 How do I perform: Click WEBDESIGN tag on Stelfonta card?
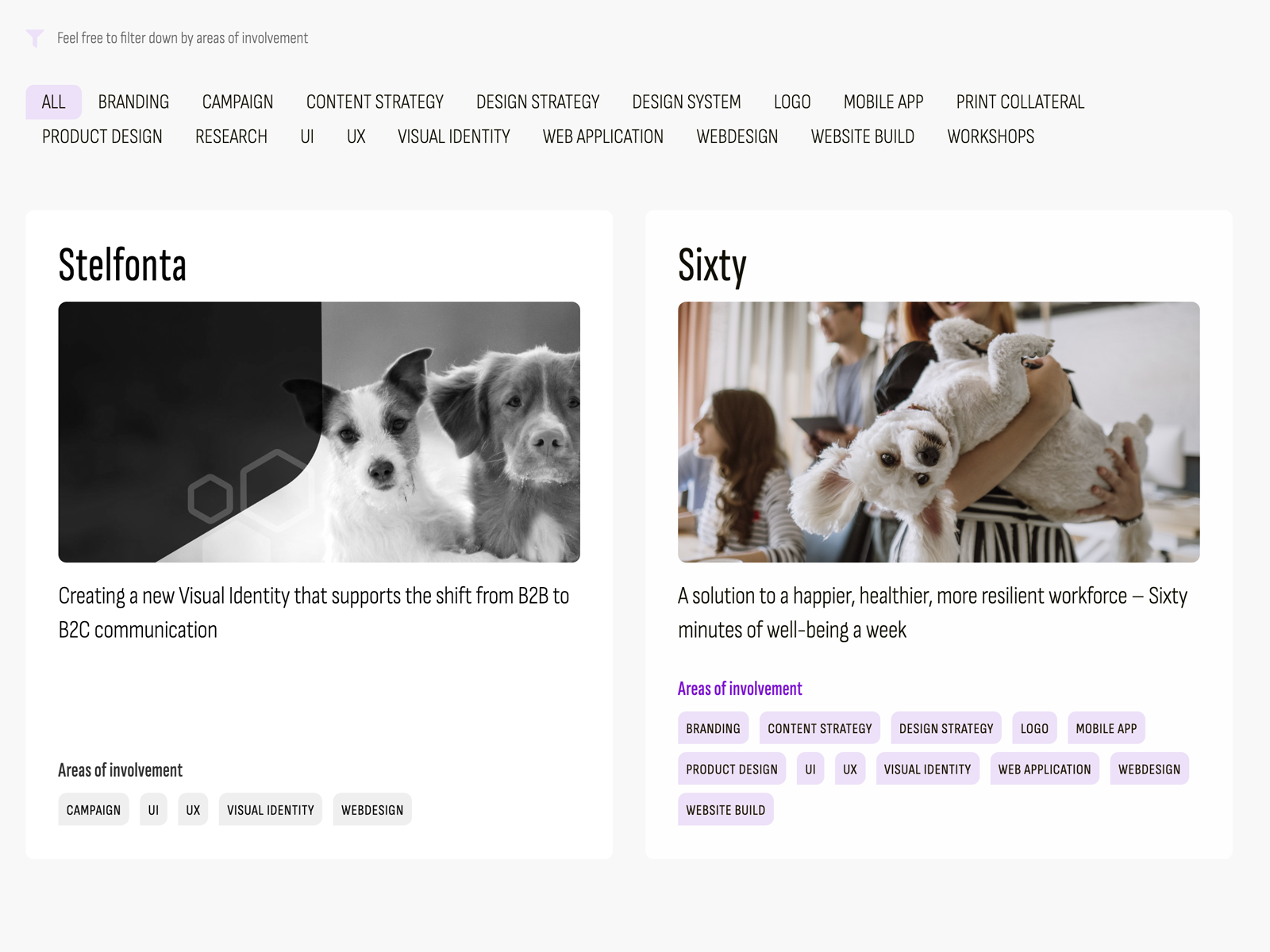[372, 809]
